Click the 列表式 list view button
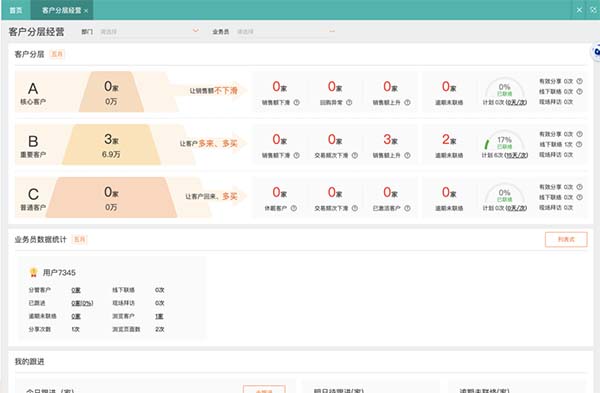The height and width of the screenshot is (393, 600). [x=566, y=240]
